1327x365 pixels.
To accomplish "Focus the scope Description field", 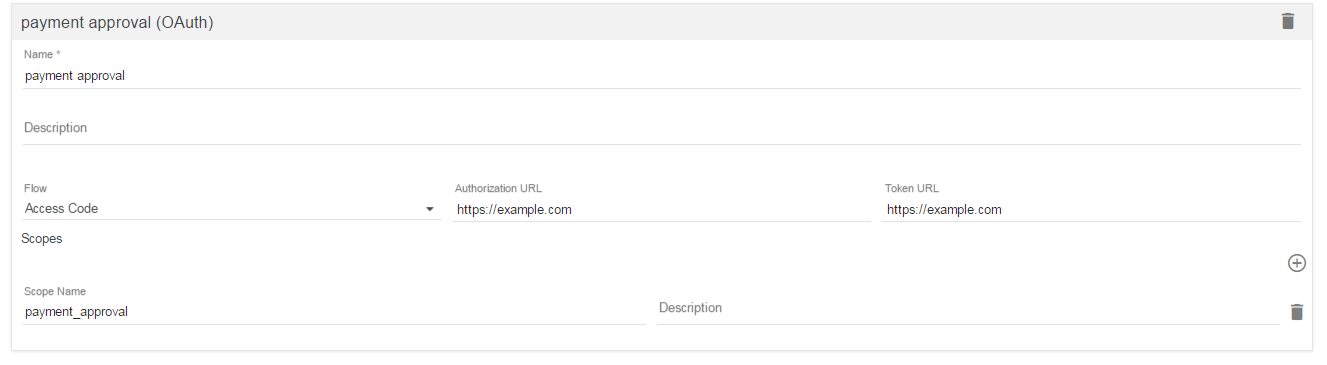I will point(968,309).
